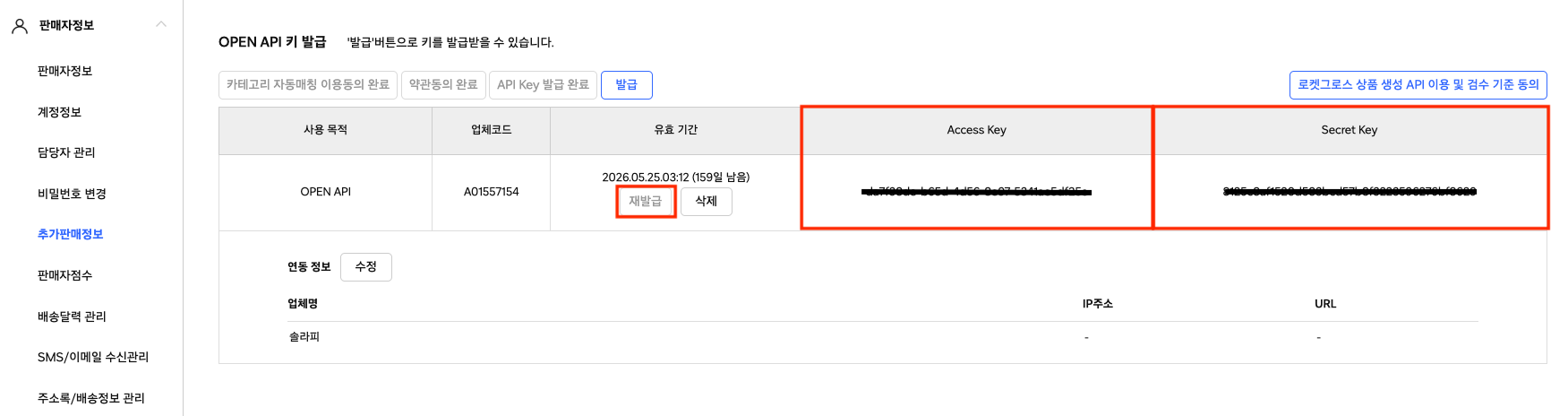Click the redacted Access Key value
Viewport: 1568px width, 416px height.
[976, 192]
